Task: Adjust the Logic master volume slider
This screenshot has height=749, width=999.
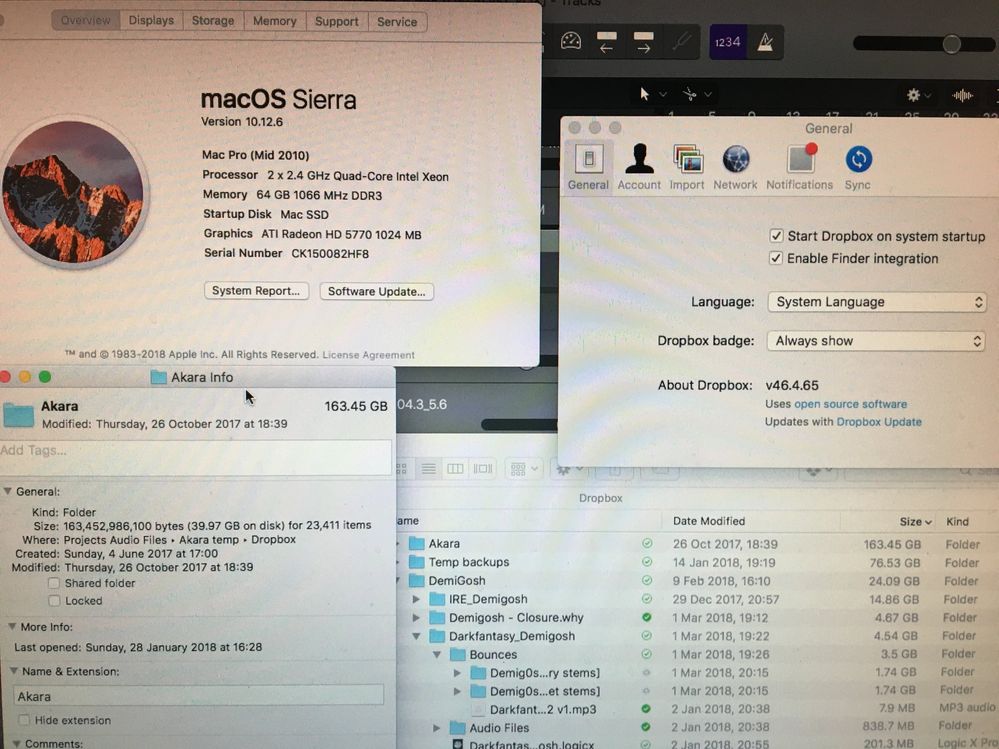Action: point(951,44)
